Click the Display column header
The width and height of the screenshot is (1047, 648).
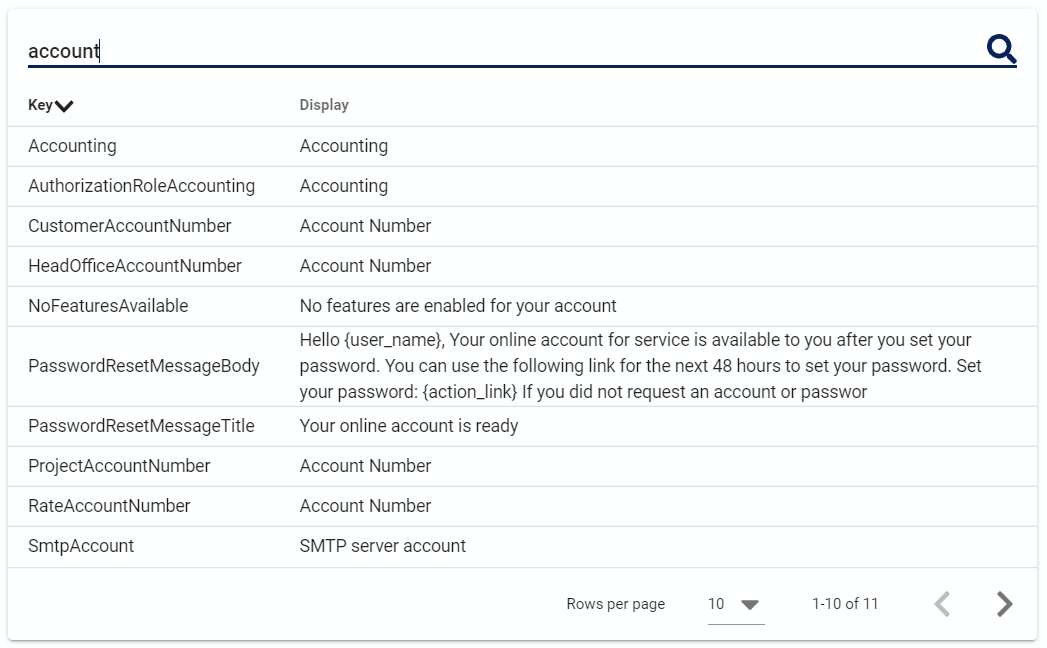point(324,105)
